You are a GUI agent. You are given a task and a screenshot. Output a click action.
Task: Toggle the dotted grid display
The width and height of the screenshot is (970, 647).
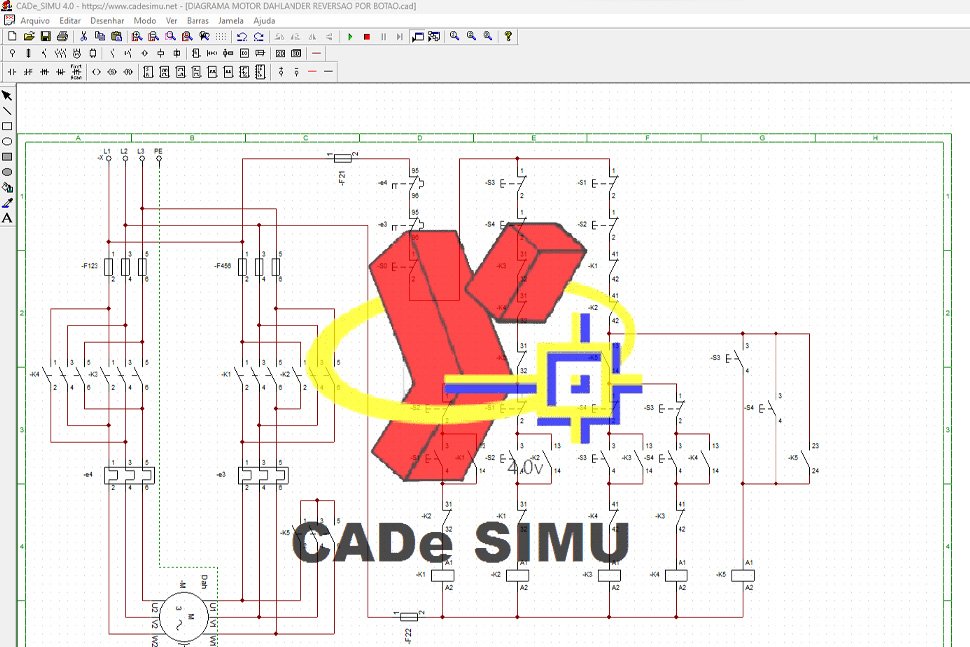point(220,36)
